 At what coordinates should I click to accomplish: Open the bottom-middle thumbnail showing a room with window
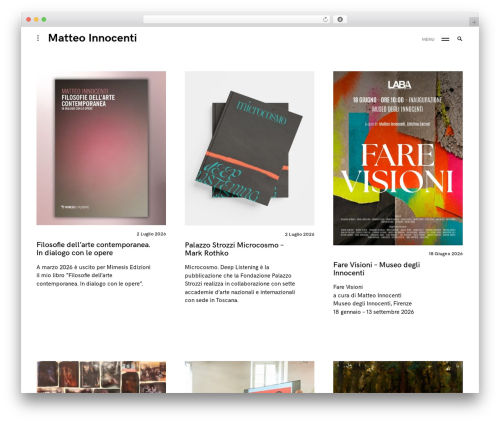tap(249, 377)
